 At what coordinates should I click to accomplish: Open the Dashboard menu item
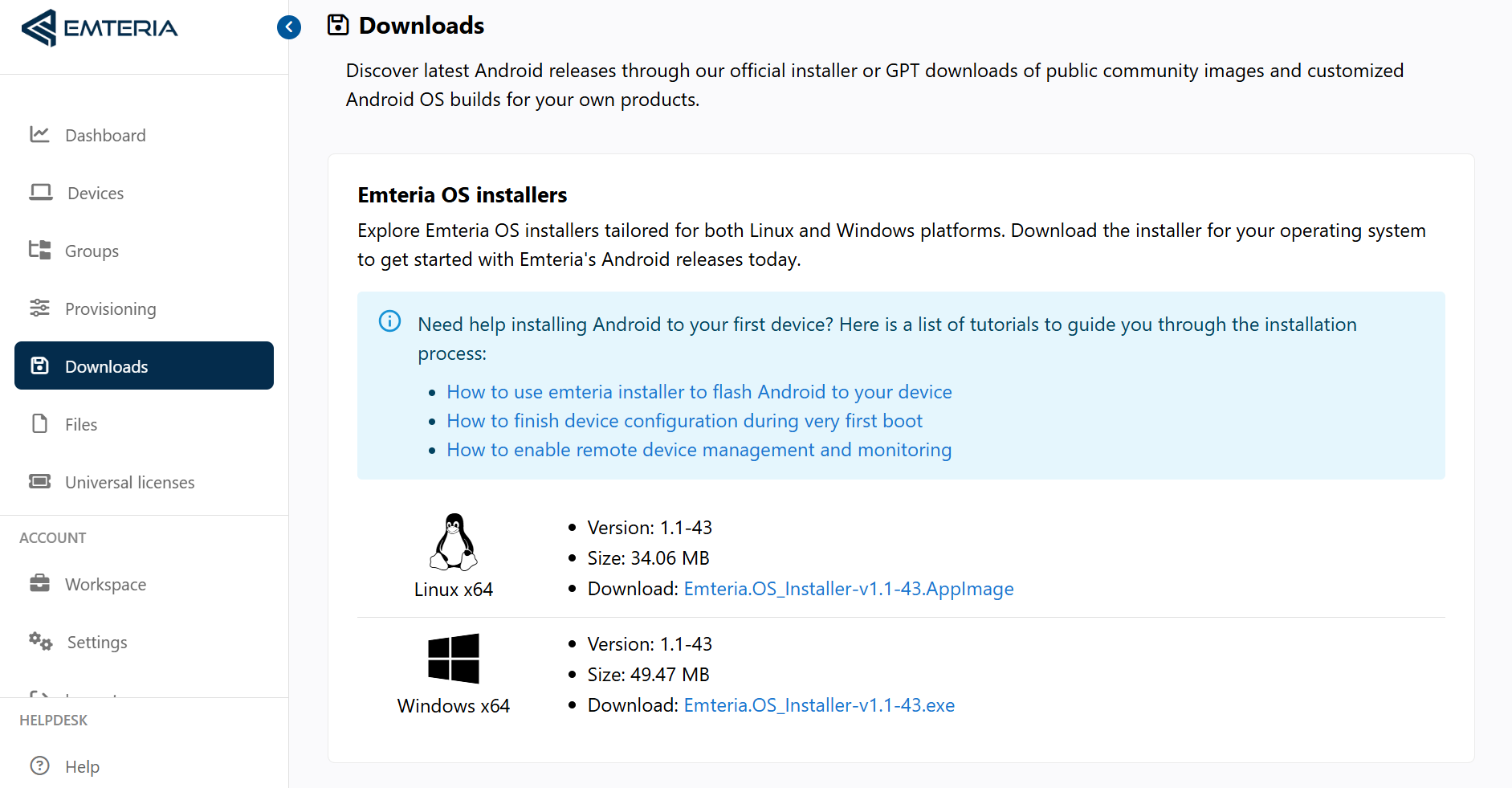[144, 135]
